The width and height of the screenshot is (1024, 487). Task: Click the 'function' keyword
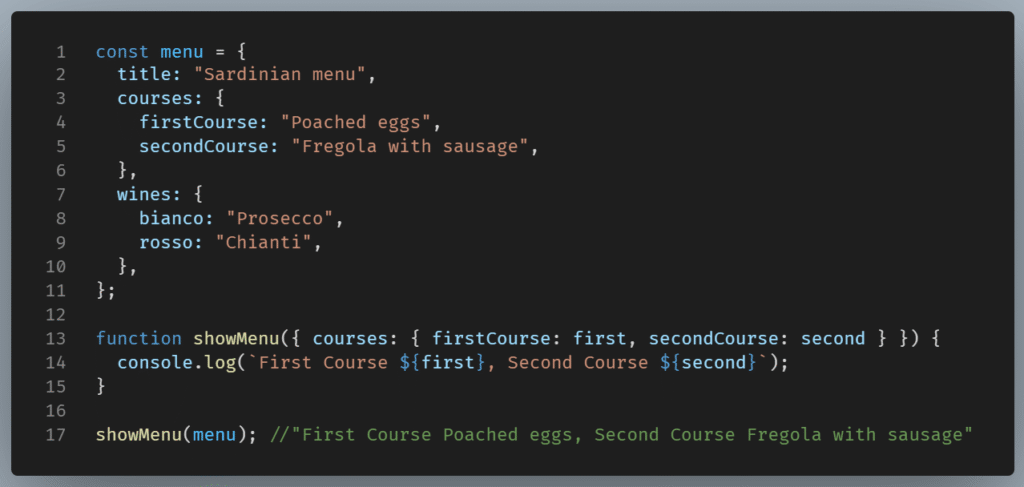(138, 338)
